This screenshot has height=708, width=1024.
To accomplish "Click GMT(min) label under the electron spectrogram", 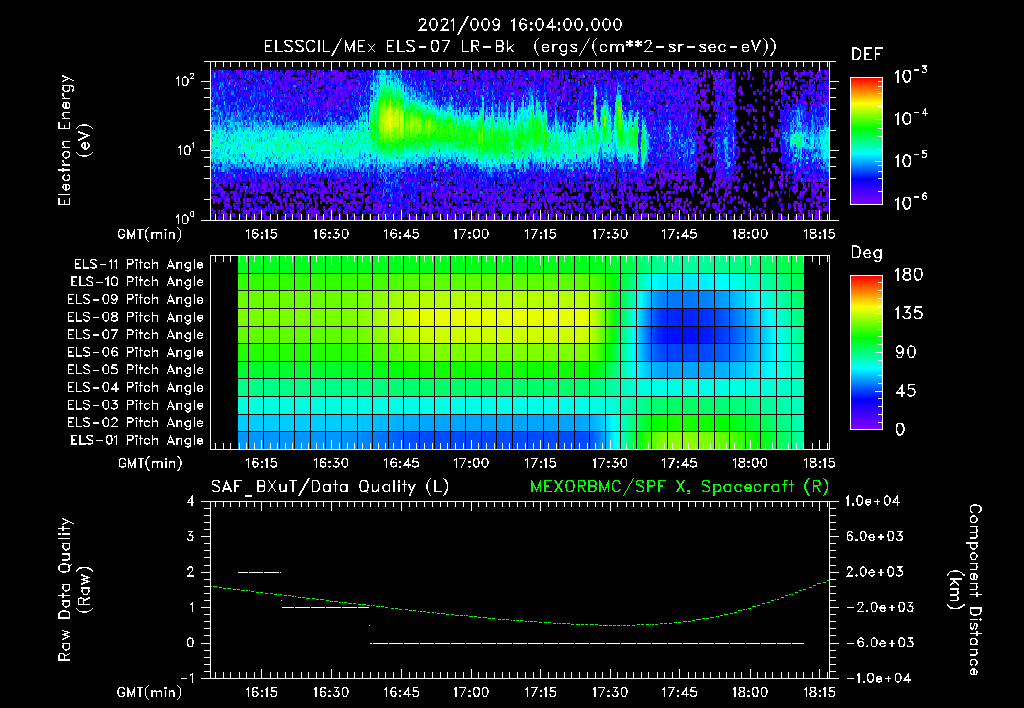I will [x=150, y=234].
